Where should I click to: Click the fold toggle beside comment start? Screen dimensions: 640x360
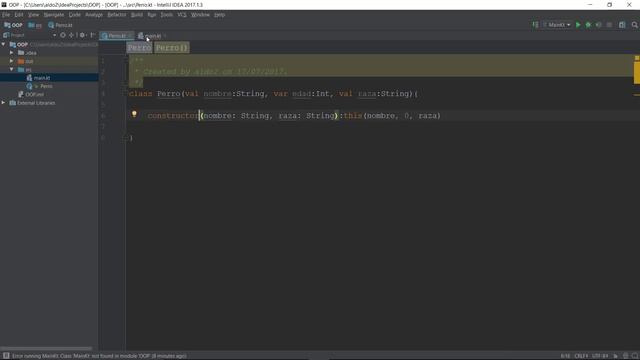pyautogui.click(x=126, y=60)
